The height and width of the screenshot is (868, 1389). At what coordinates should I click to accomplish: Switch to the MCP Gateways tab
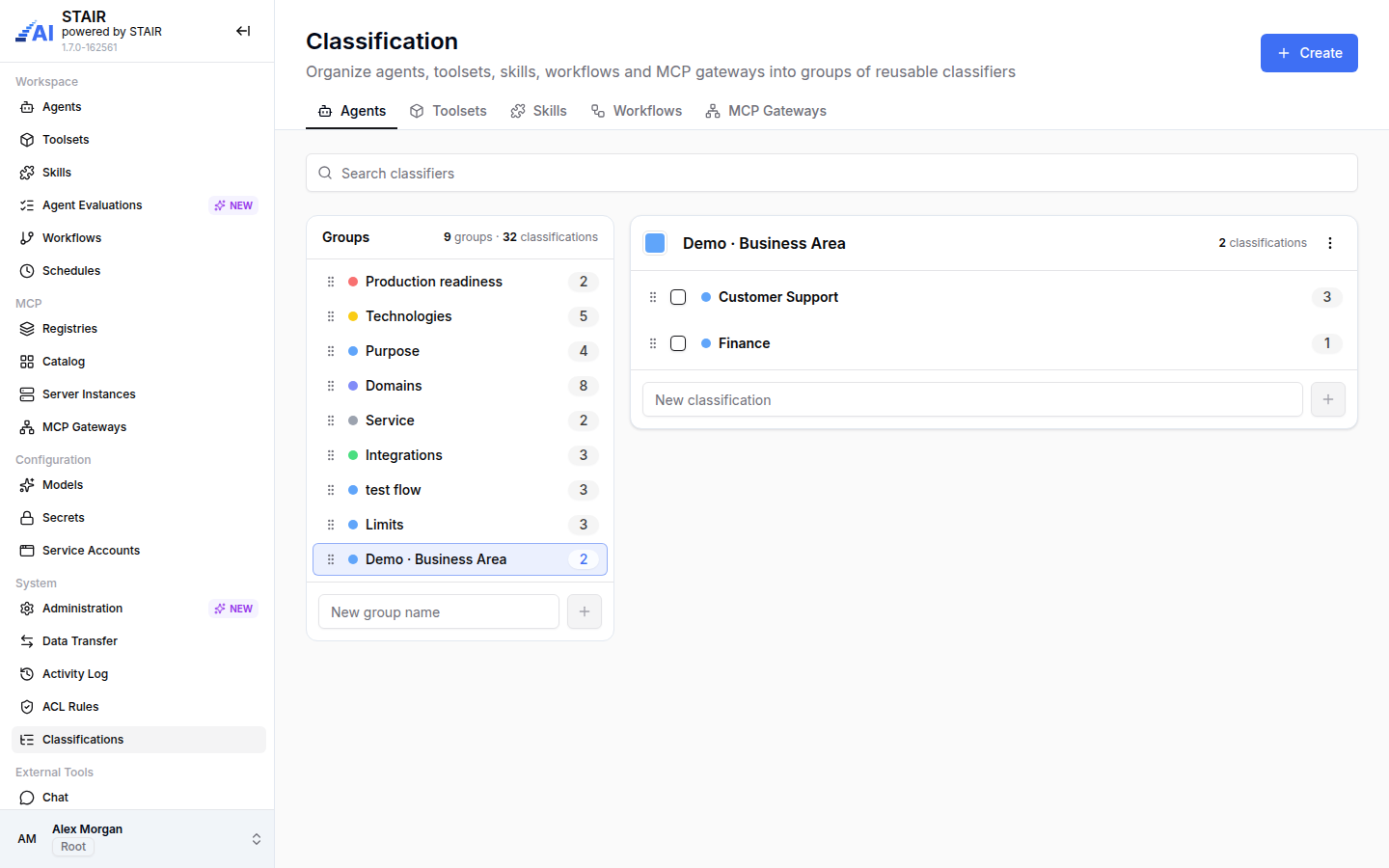[x=766, y=111]
